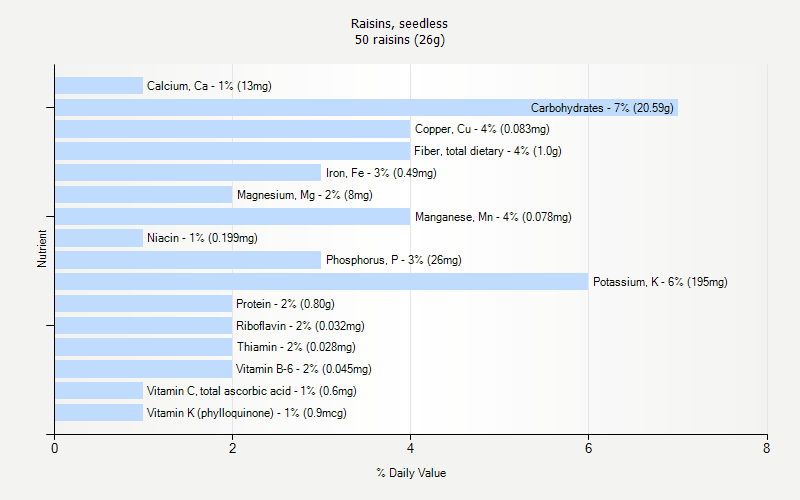
Task: Click the '% Daily Value' axis title
Action: tap(411, 473)
